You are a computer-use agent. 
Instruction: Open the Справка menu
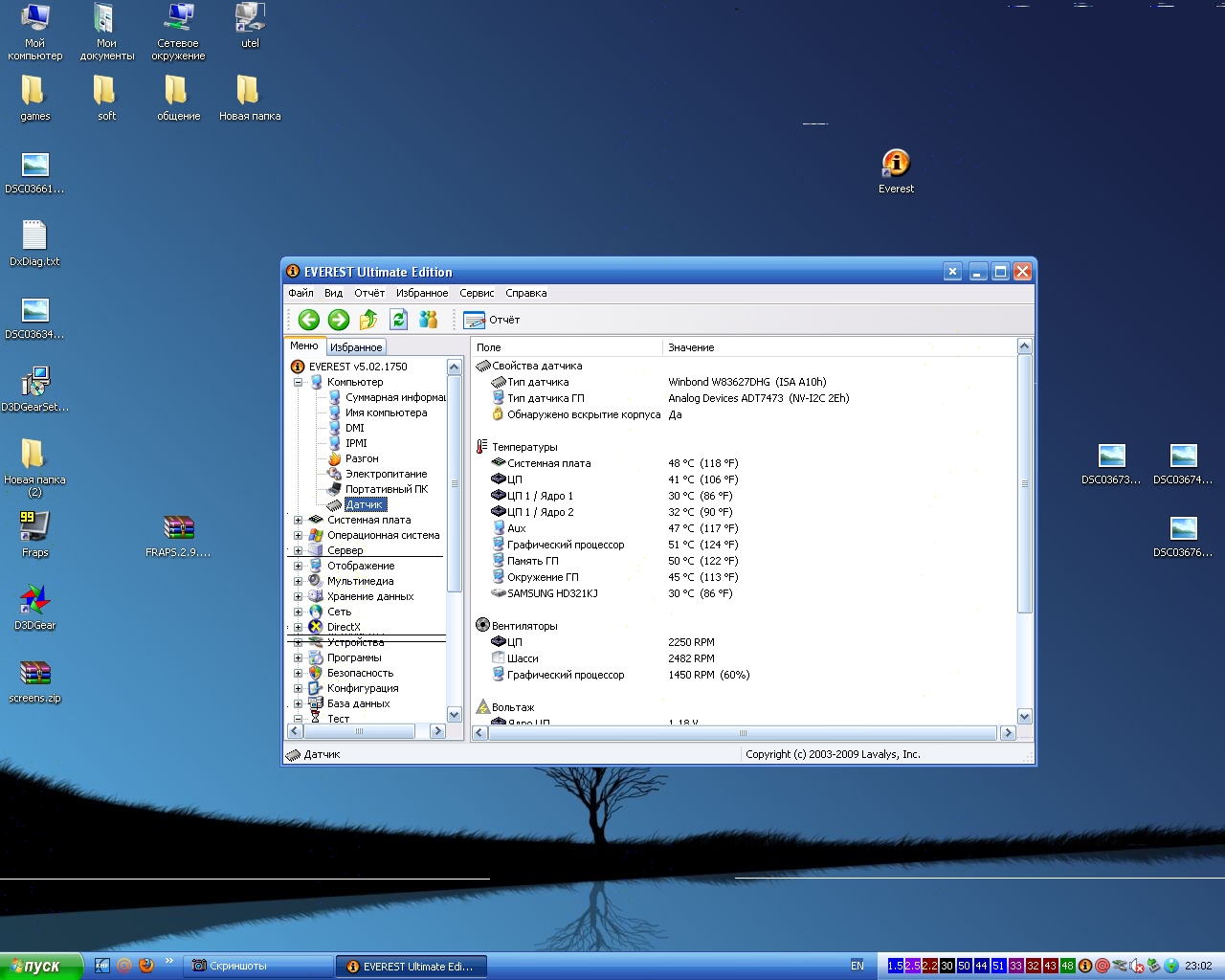[x=526, y=293]
